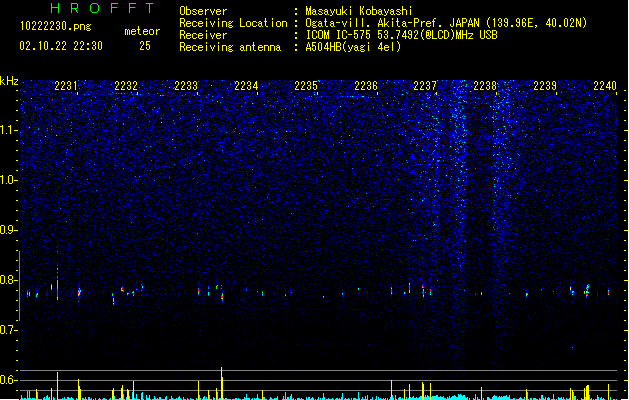The width and height of the screenshot is (629, 400).
Task: Click the 2234 time marker
Action: click(x=246, y=86)
